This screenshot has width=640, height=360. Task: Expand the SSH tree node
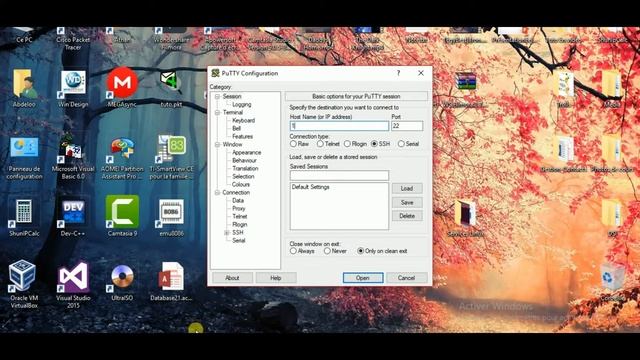[x=227, y=233]
